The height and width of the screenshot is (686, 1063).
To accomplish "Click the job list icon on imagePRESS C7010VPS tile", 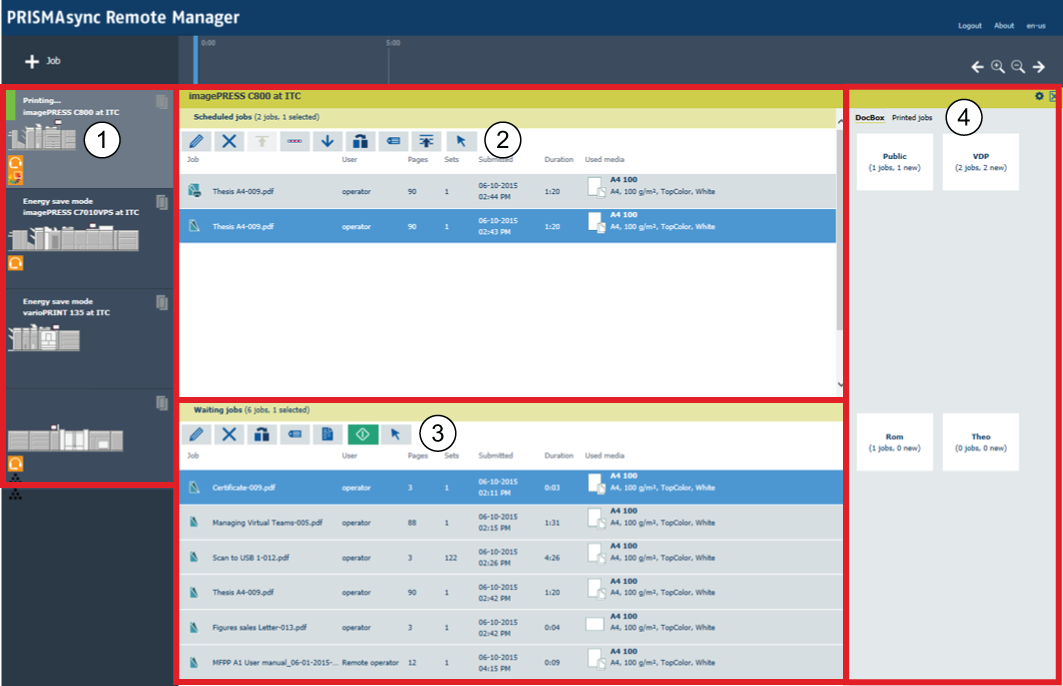I will pos(161,202).
